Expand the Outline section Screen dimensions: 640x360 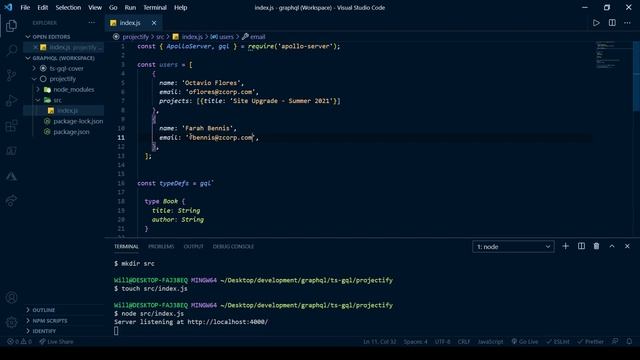(x=64, y=310)
